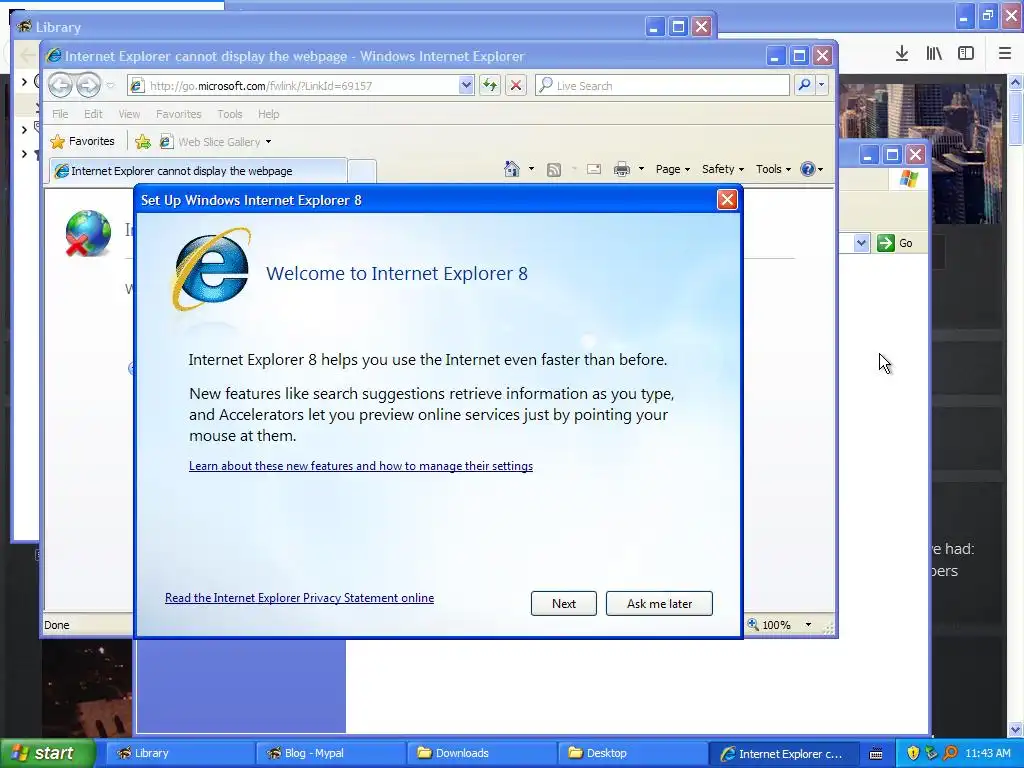Open the hamburger menu icon
The image size is (1024, 768).
pyautogui.click(x=1004, y=53)
